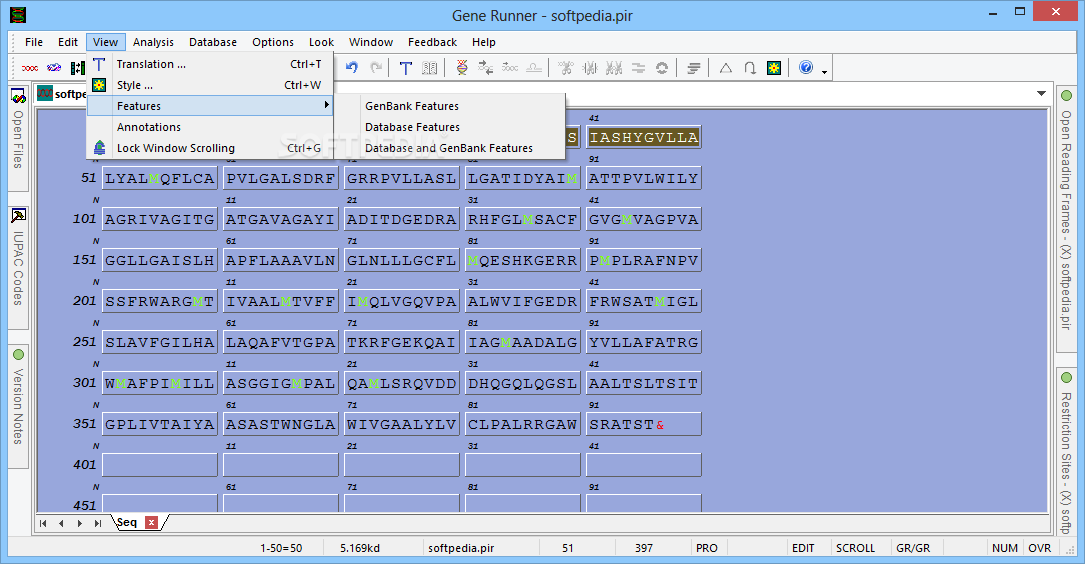1085x564 pixels.
Task: Go to last sheet tab navigation arrow
Action: point(98,523)
